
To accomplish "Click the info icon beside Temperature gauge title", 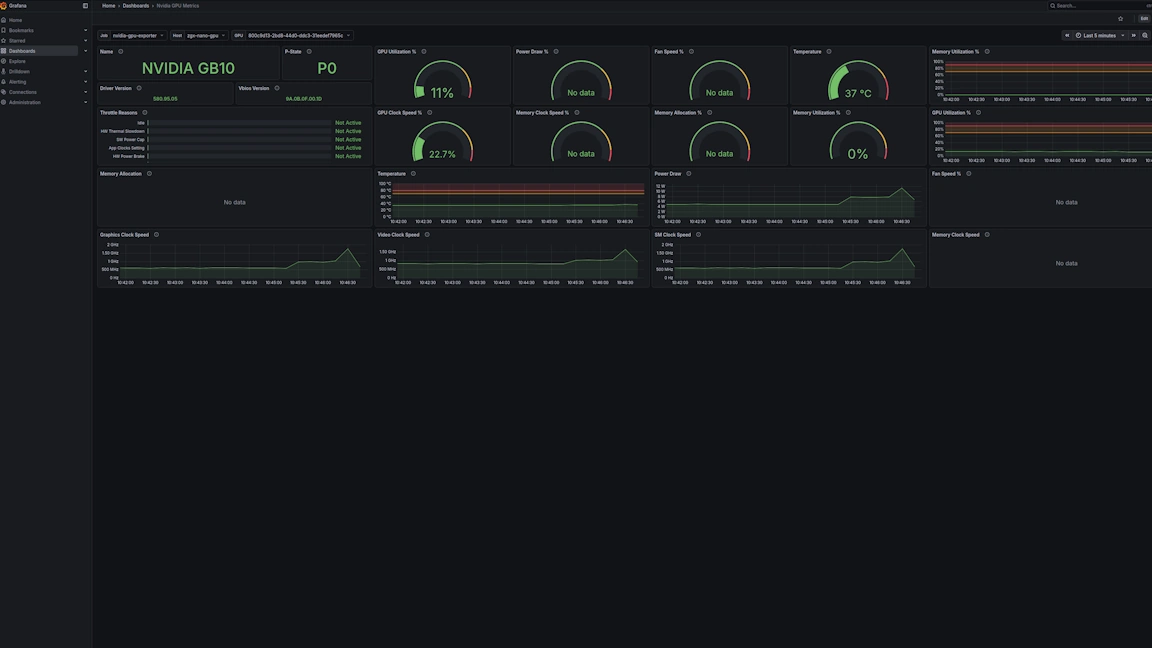I will coord(829,52).
